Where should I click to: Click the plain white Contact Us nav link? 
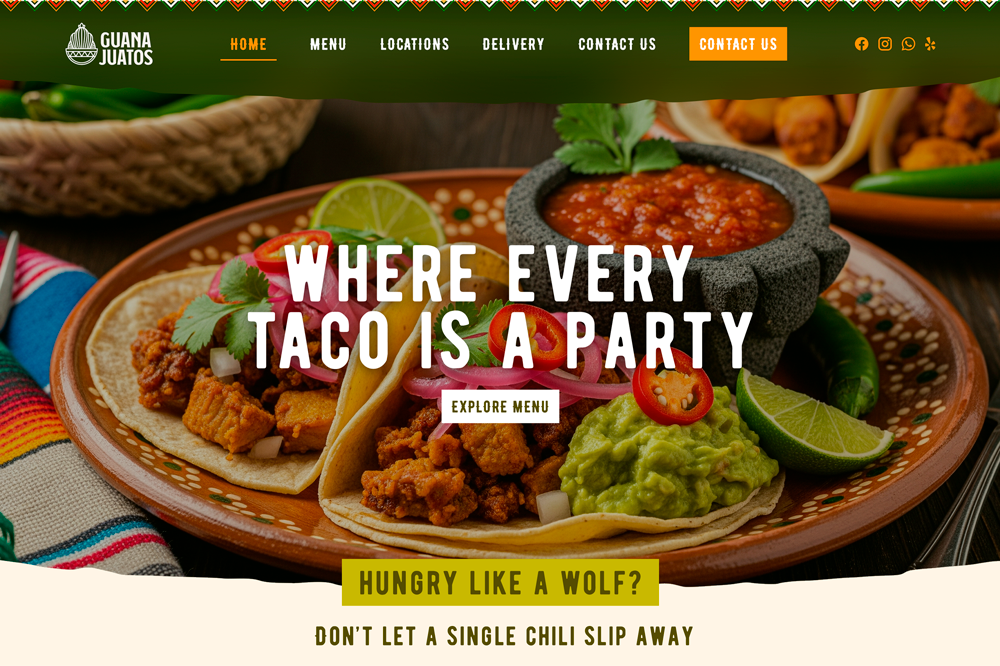click(x=617, y=45)
